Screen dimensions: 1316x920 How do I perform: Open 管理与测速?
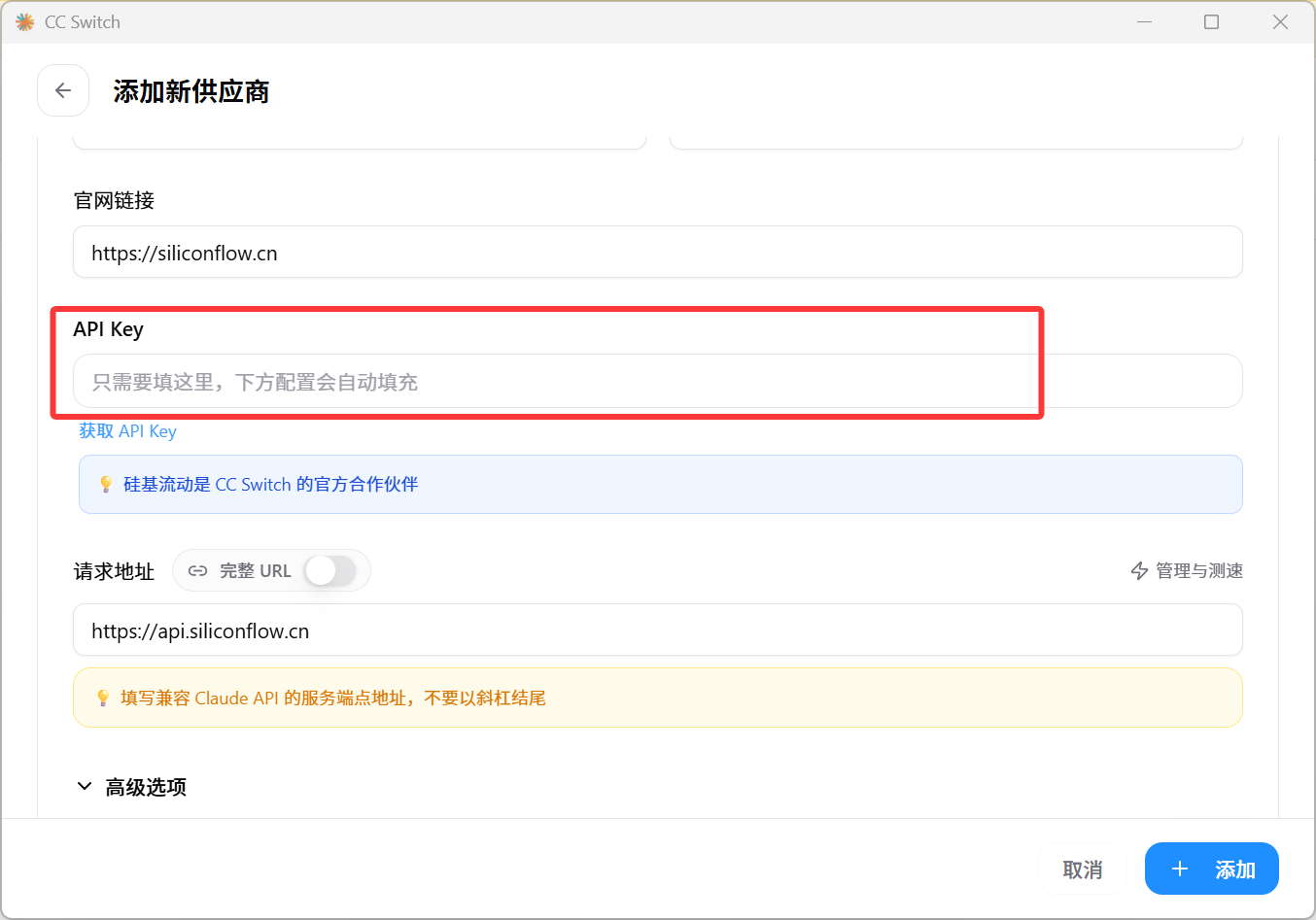pos(1187,571)
